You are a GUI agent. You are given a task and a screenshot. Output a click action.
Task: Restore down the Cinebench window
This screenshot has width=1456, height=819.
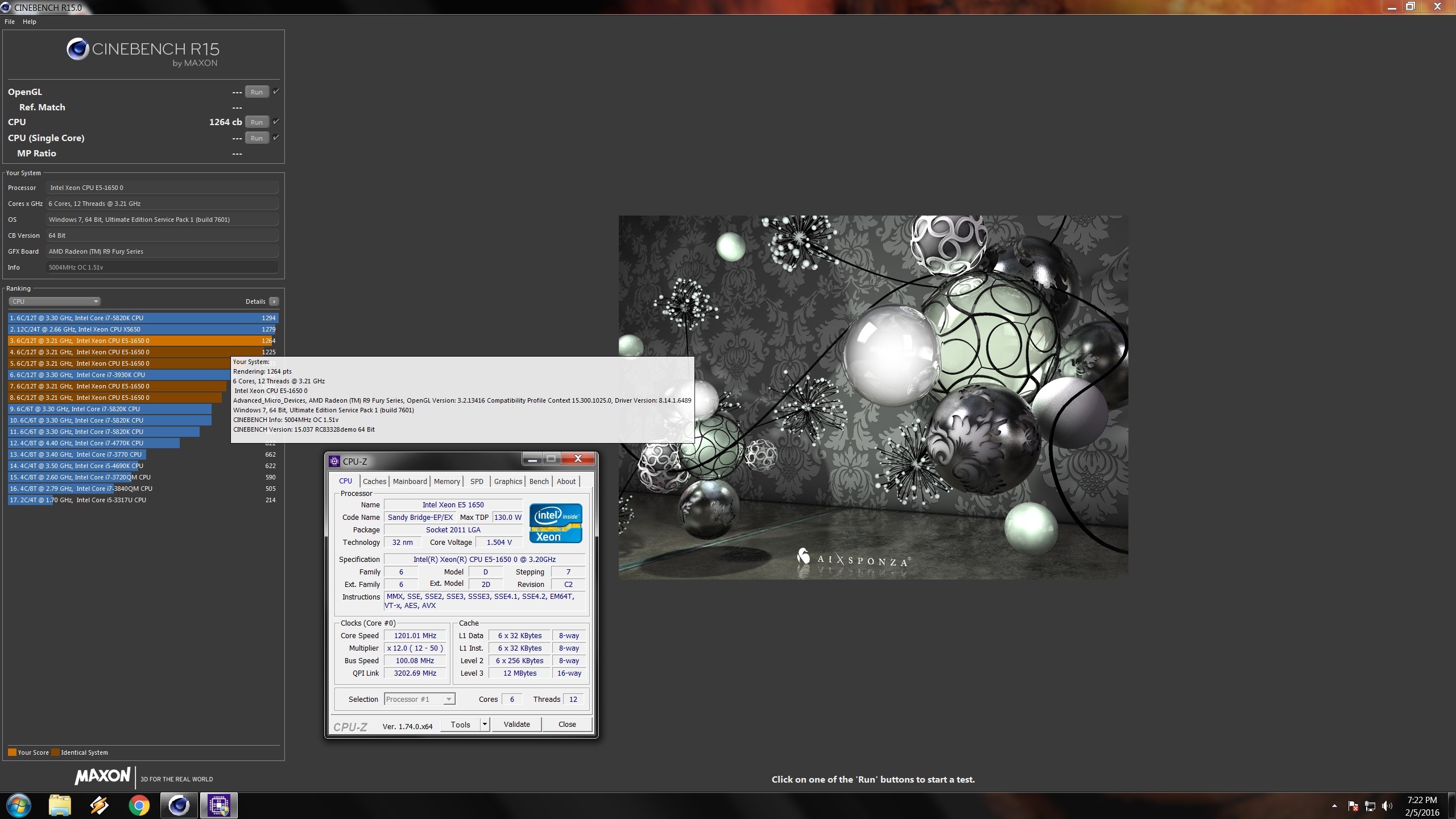[1410, 7]
